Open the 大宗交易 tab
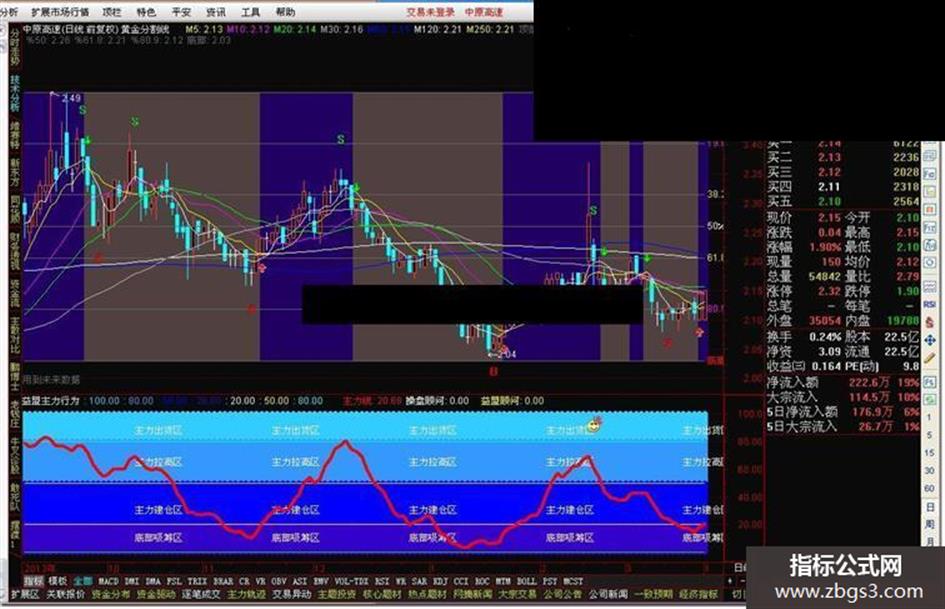Image resolution: width=945 pixels, height=609 pixels. pyautogui.click(x=517, y=595)
